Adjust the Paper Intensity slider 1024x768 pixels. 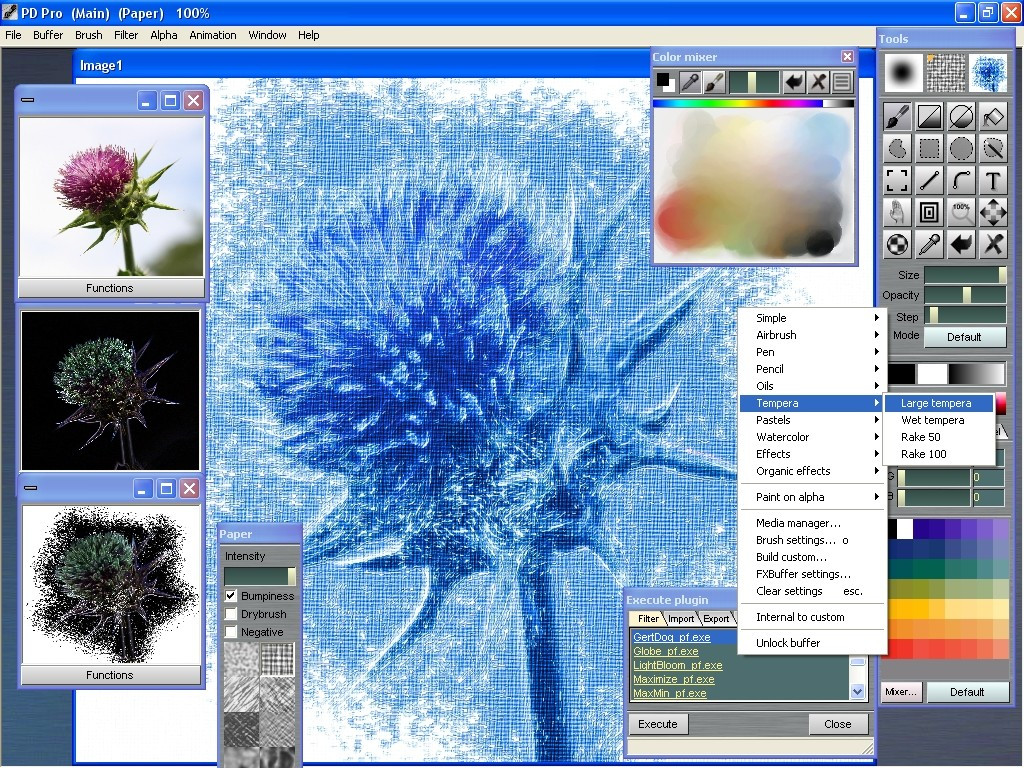pyautogui.click(x=260, y=576)
